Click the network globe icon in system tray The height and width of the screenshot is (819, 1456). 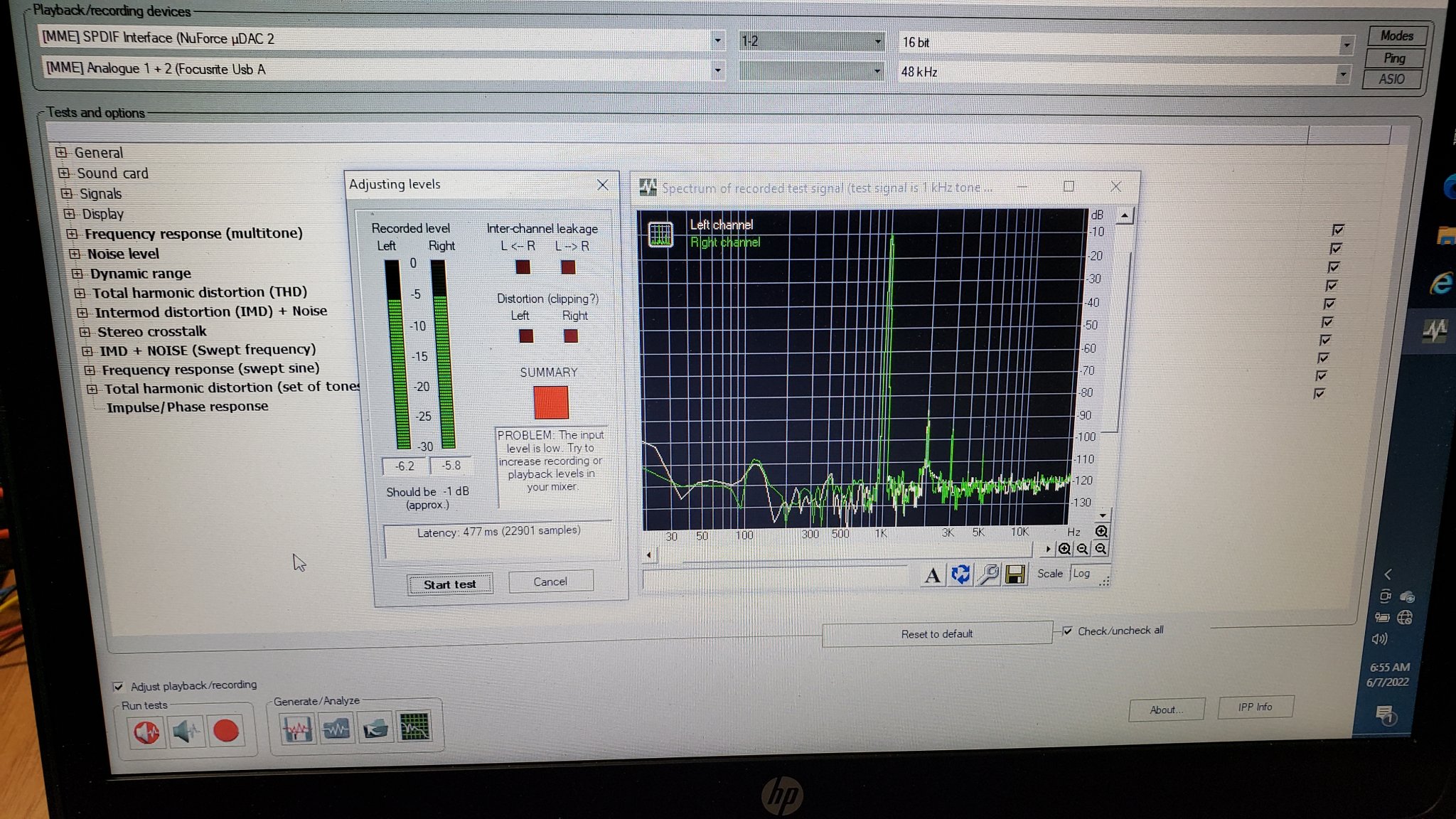pyautogui.click(x=1405, y=617)
